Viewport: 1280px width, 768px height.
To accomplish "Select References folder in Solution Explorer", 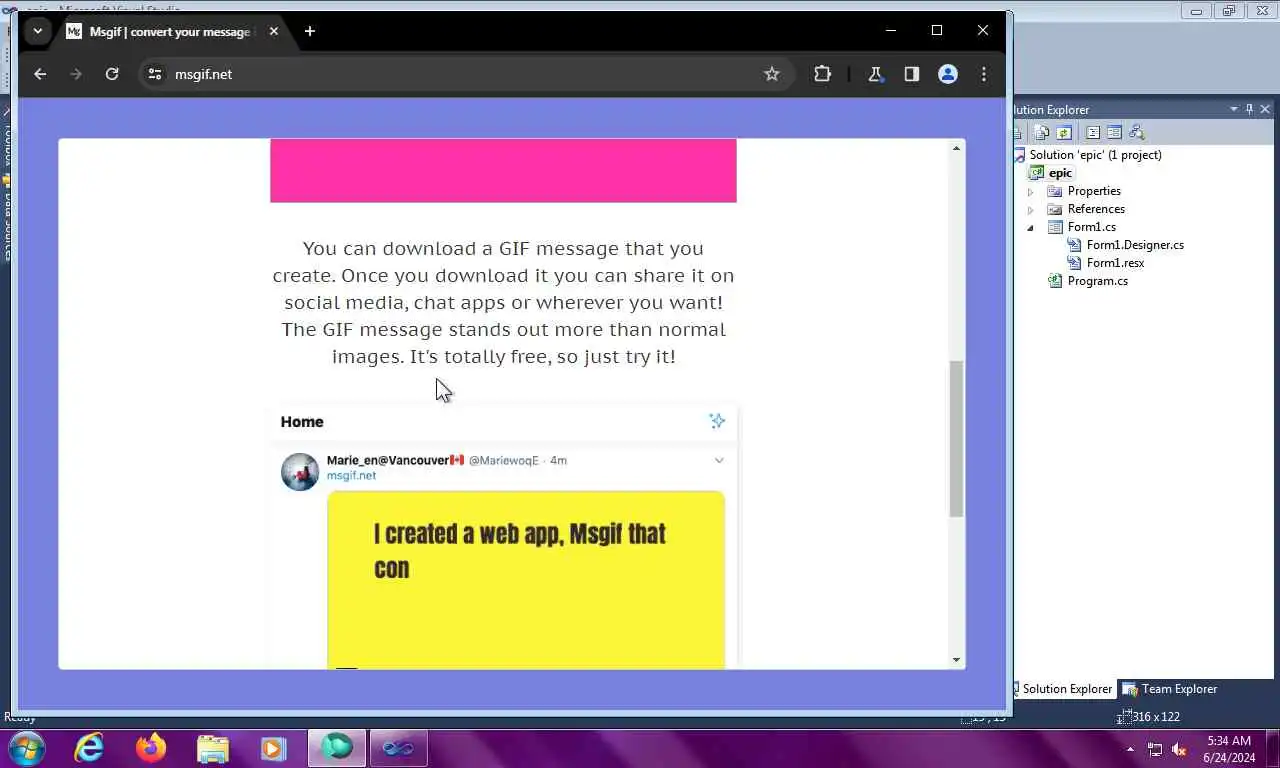I will pyautogui.click(x=1096, y=209).
